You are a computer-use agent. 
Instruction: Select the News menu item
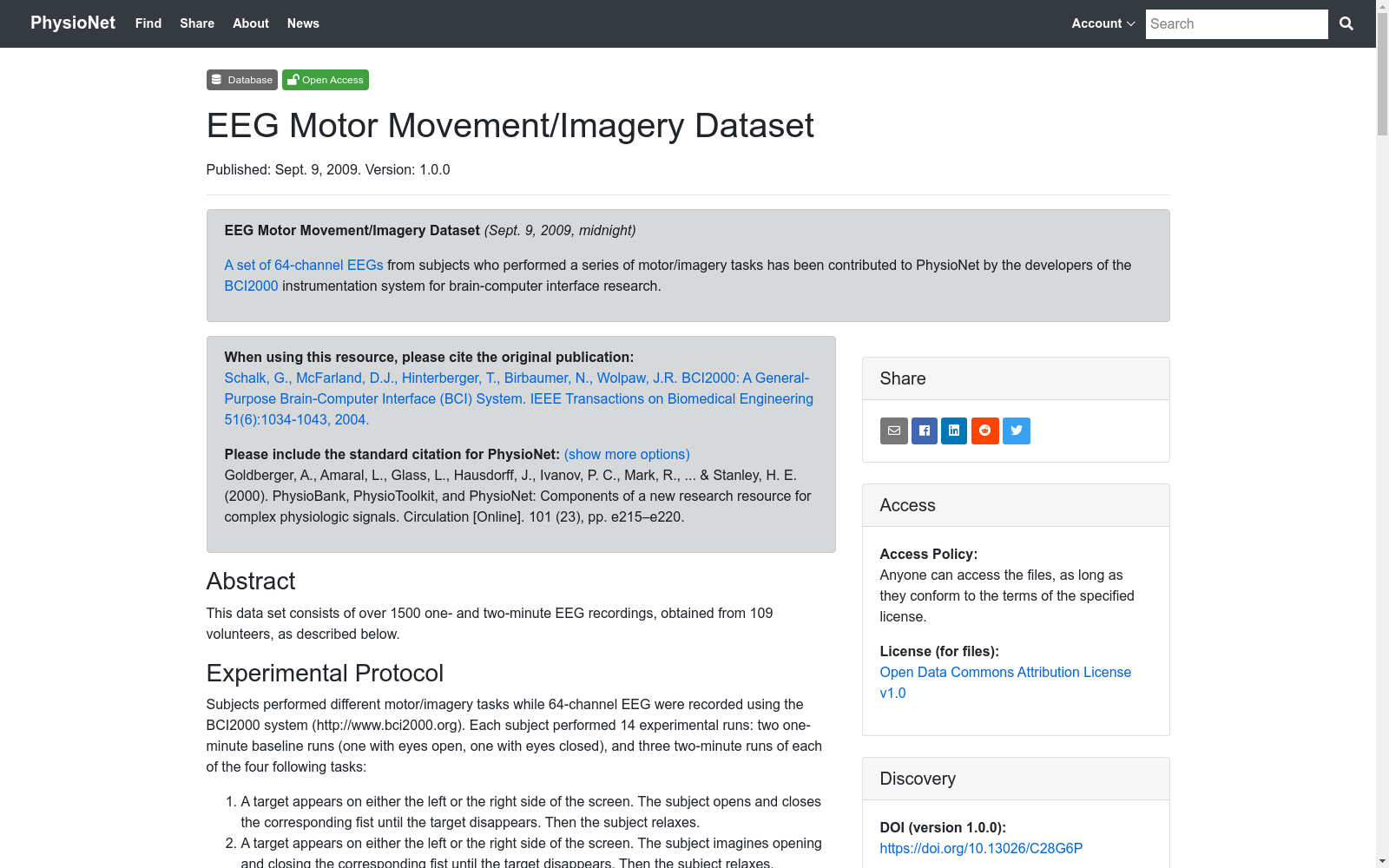303,23
